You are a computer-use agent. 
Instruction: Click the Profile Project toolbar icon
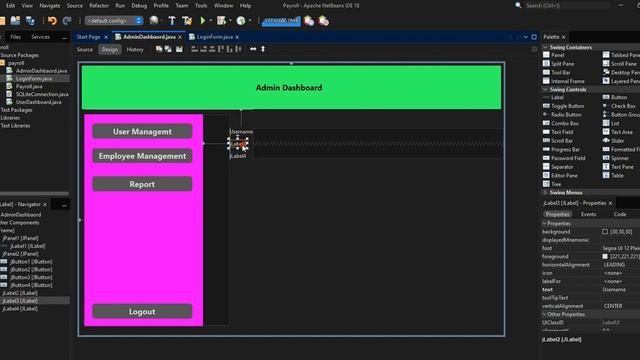(241, 20)
